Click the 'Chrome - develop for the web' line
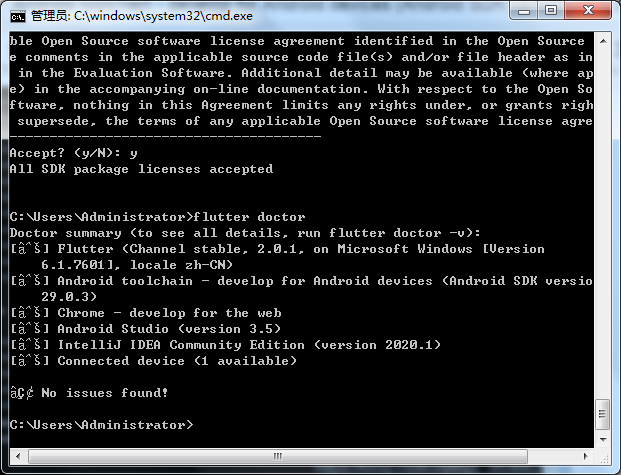This screenshot has height=475, width=621. pyautogui.click(x=145, y=313)
